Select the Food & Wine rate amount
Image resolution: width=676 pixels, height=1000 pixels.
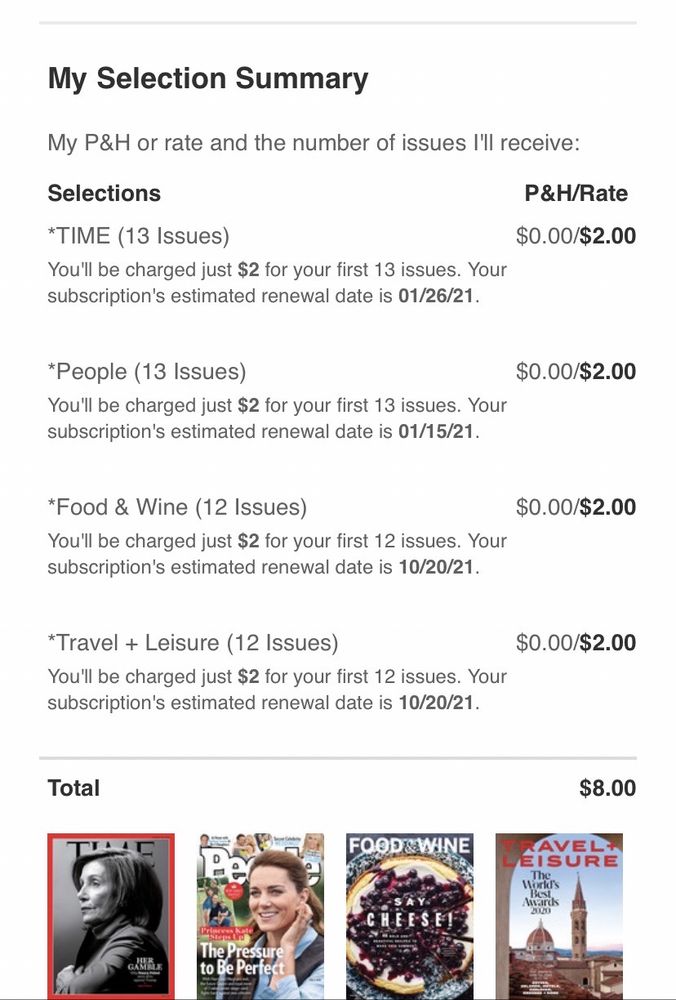point(575,507)
